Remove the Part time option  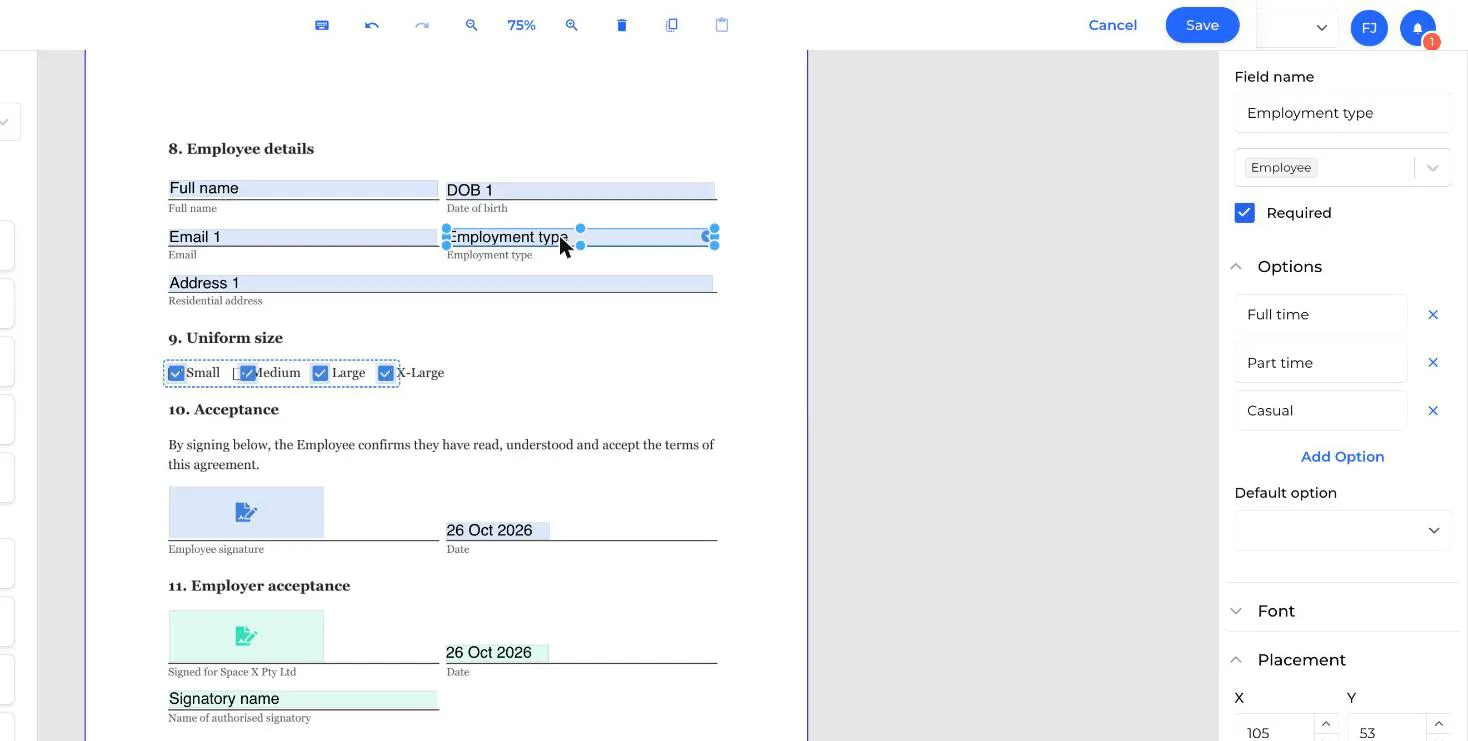coord(1432,362)
